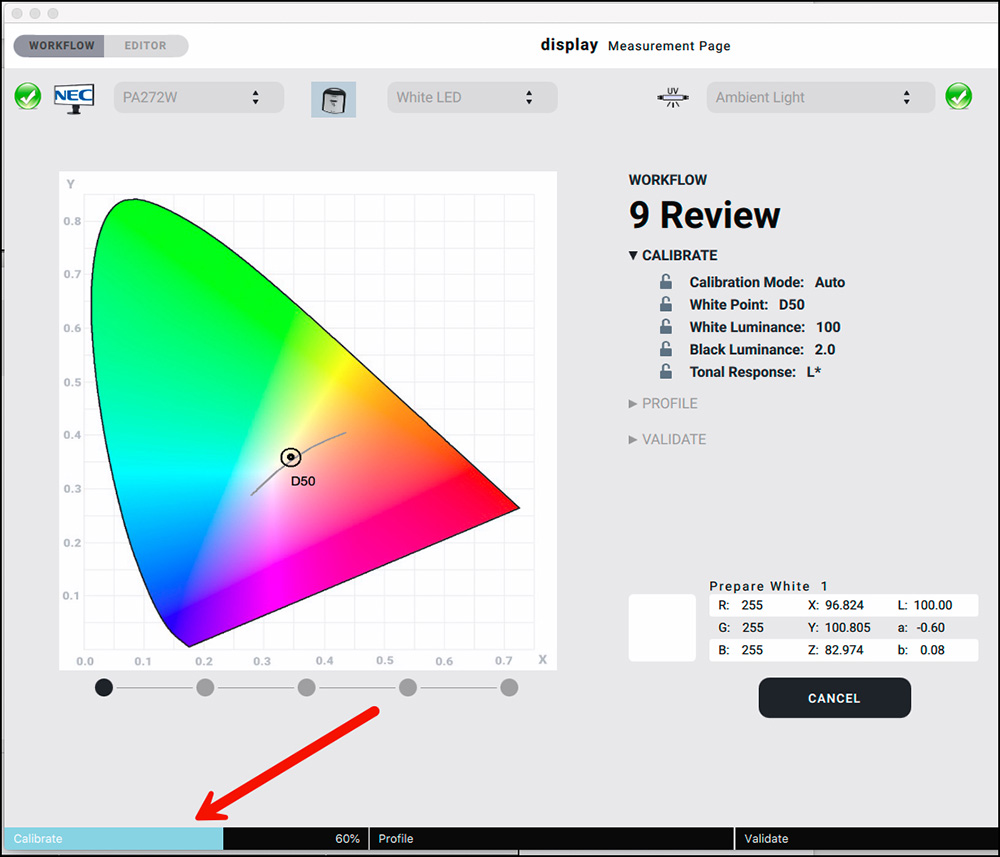This screenshot has width=1000, height=857.
Task: Click the third workflow step dot
Action: pyautogui.click(x=307, y=687)
